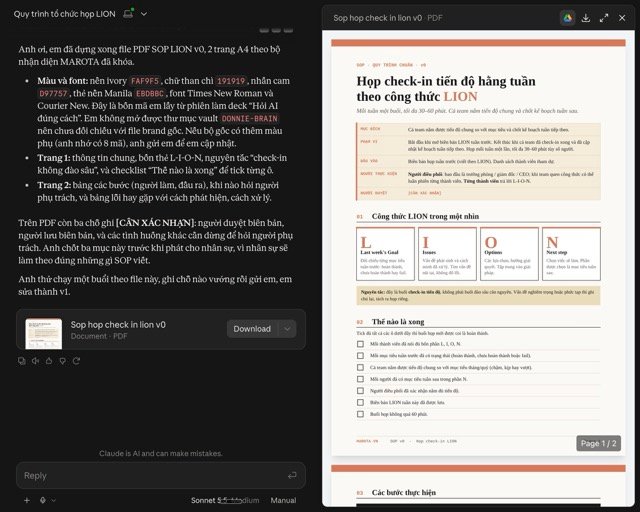Screen dimensions: 640x512
Task: Click the 'Trang 1:' bullet label
Action: pyautogui.click(x=54, y=158)
